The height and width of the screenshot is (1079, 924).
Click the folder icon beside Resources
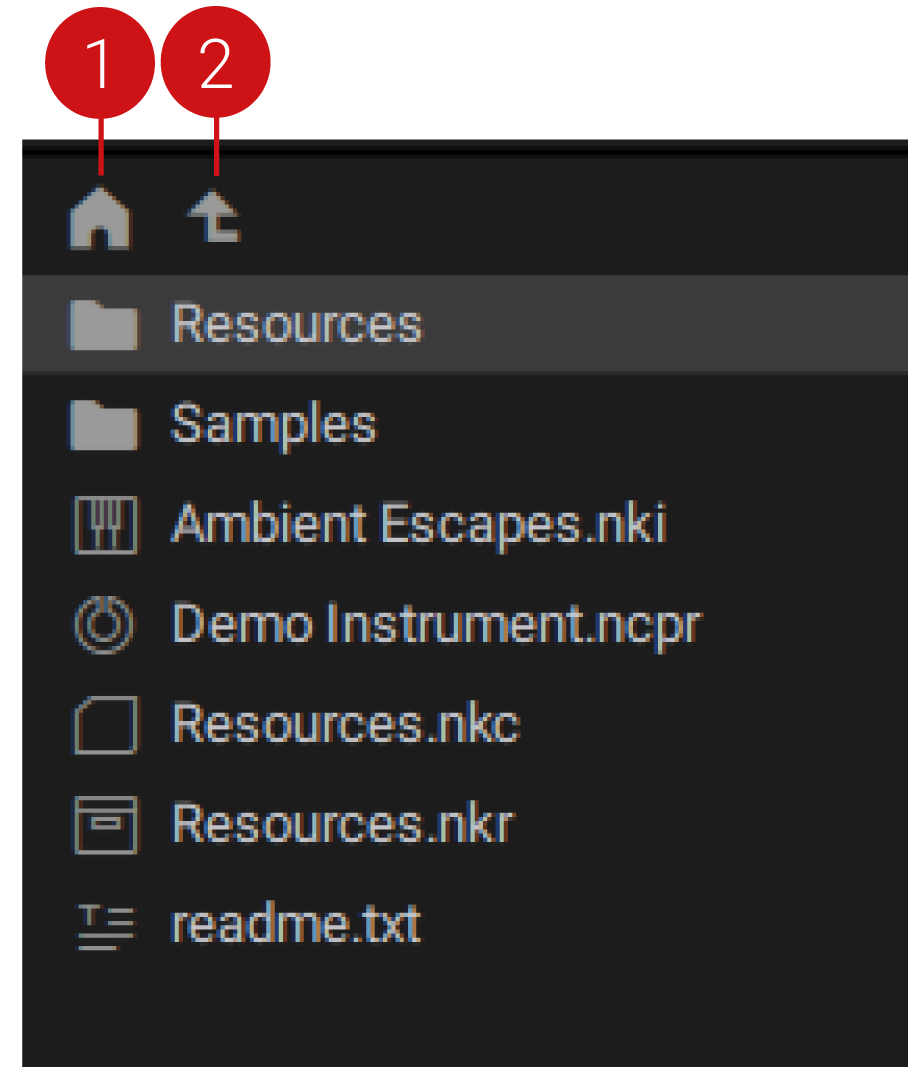point(104,323)
